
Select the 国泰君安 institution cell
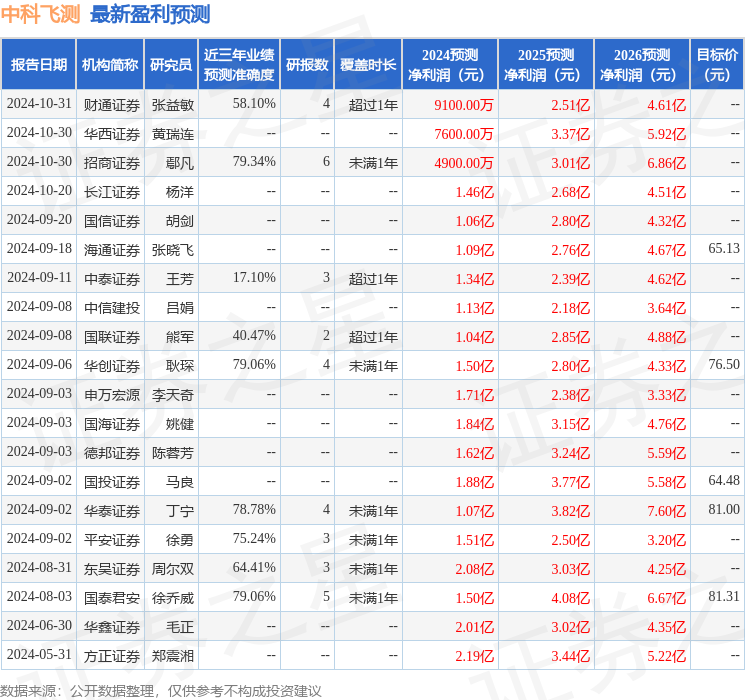[x=112, y=598]
